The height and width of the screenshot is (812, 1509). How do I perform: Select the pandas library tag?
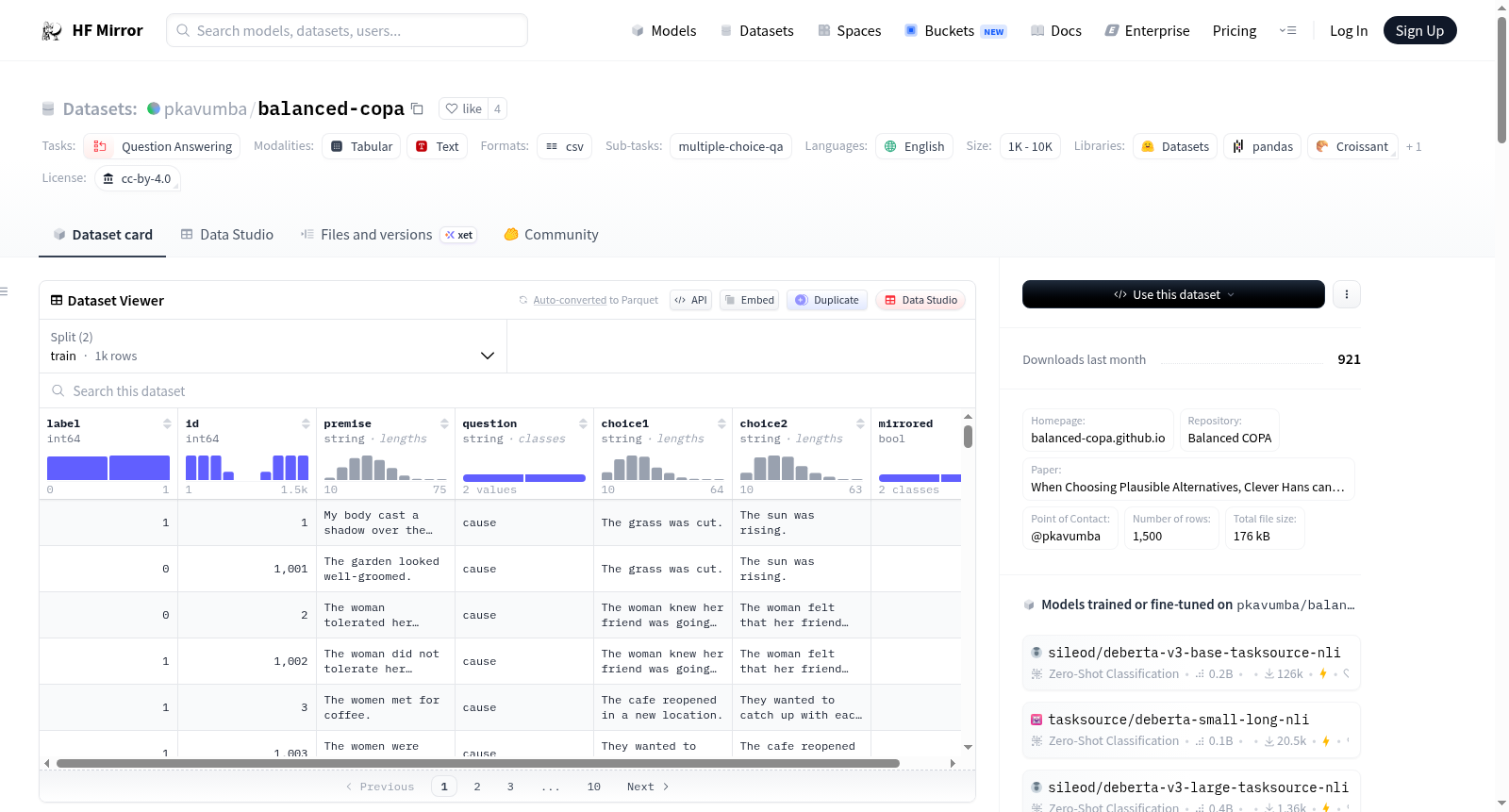click(x=1263, y=146)
